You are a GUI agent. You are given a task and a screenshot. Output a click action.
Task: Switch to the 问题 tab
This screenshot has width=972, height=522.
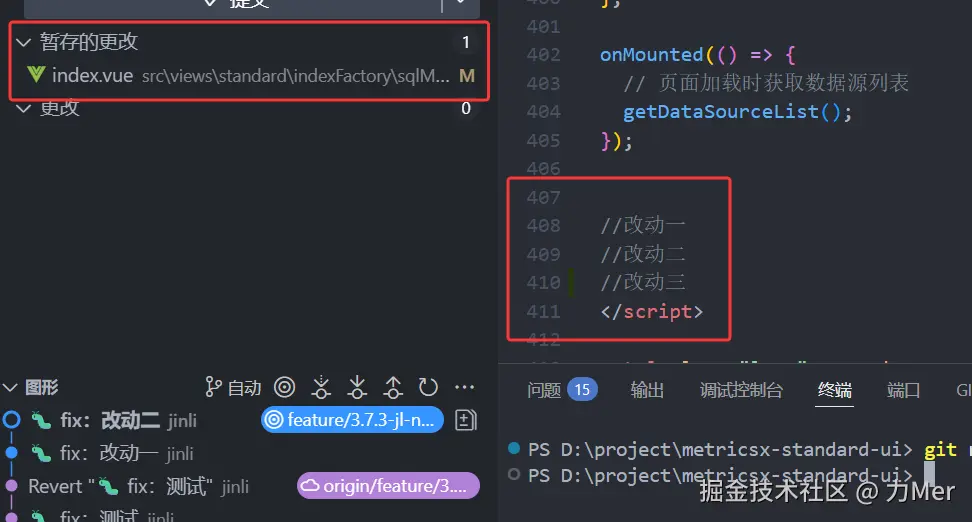point(544,390)
